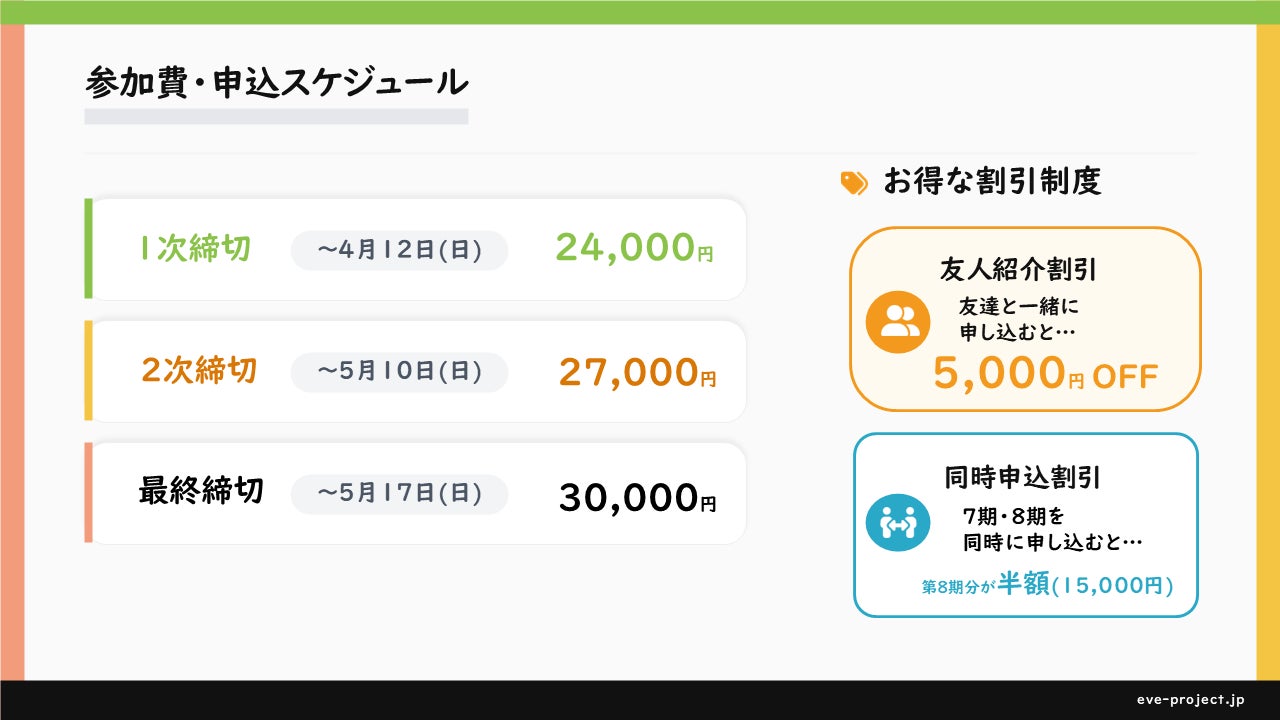Click the ~5月17日(日) date pill

399,494
